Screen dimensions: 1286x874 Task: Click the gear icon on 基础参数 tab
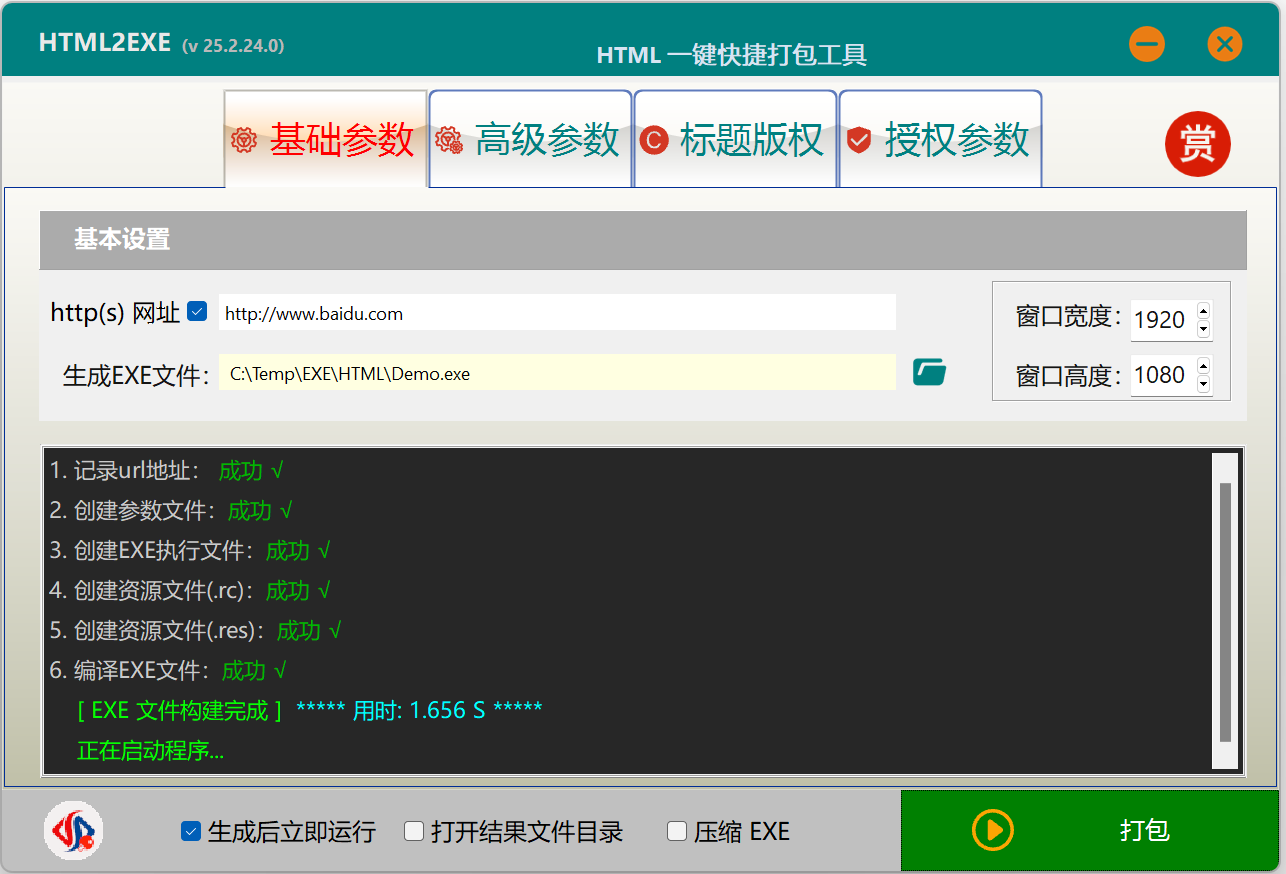[244, 140]
